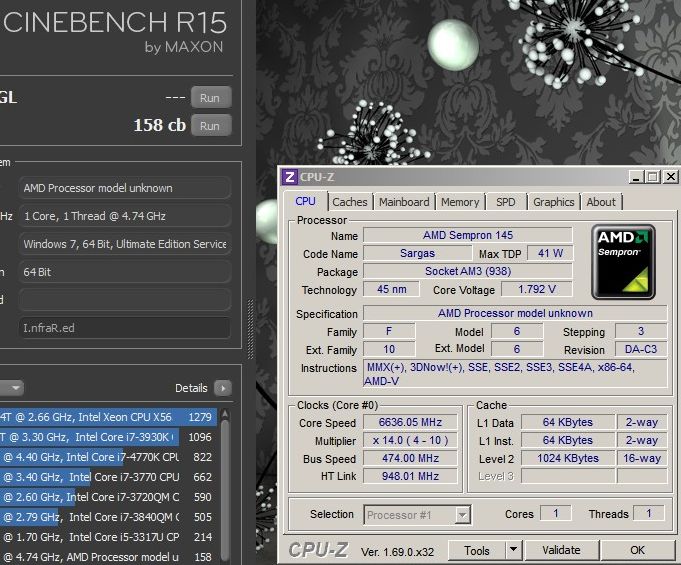Select the Memory tab

pos(460,202)
